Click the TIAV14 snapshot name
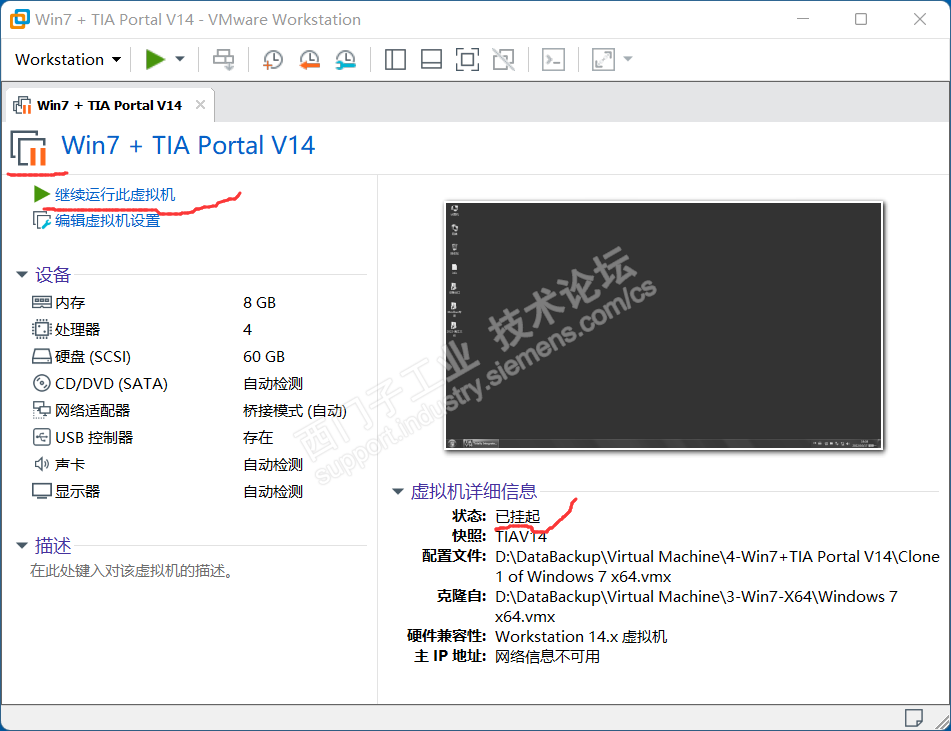 [521, 536]
